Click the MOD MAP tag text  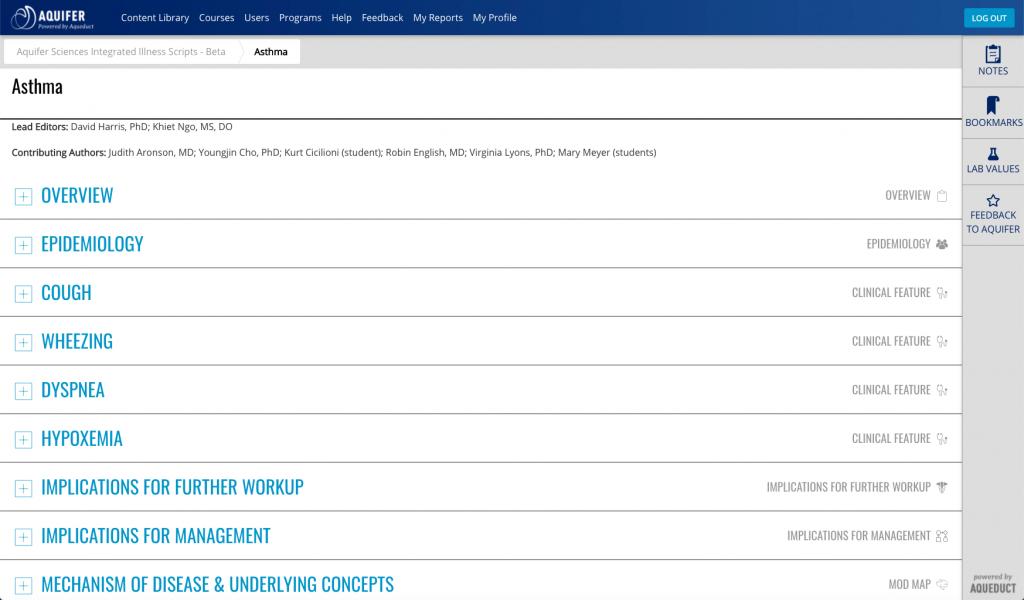coord(910,584)
